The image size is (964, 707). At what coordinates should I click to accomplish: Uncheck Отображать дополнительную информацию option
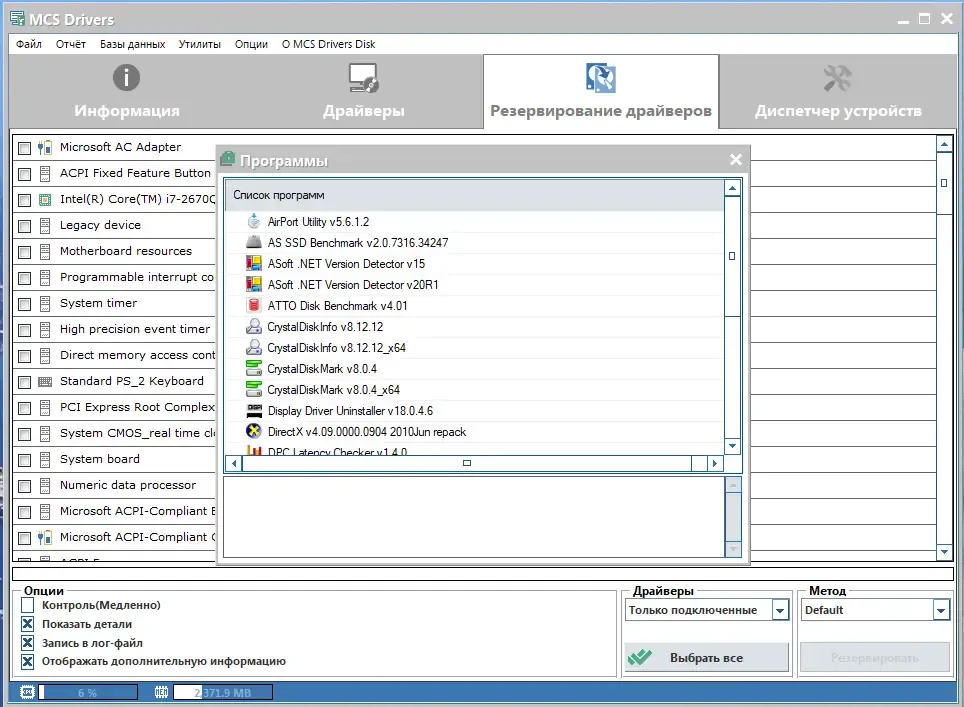point(28,662)
